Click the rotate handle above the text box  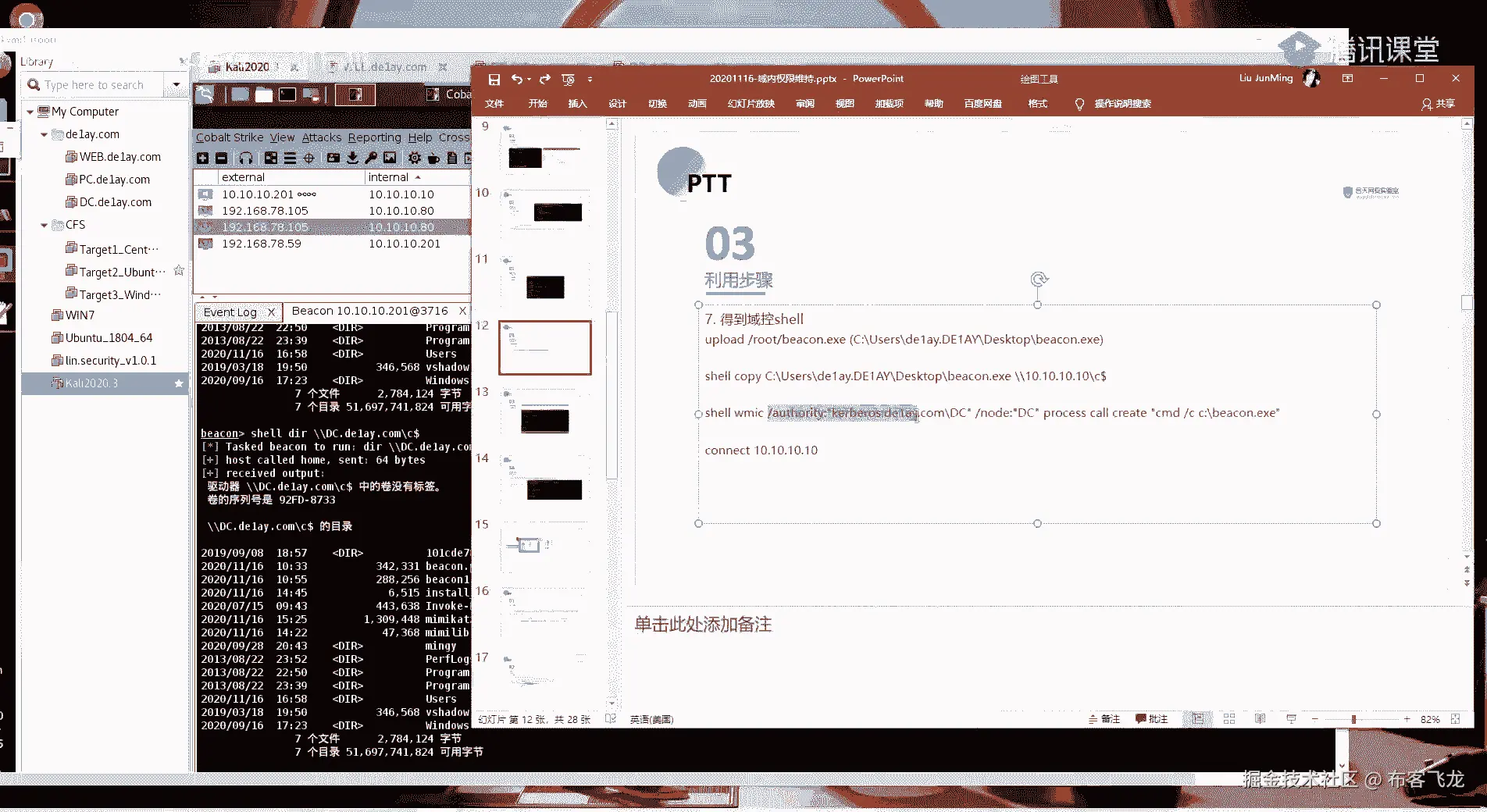tap(1038, 279)
